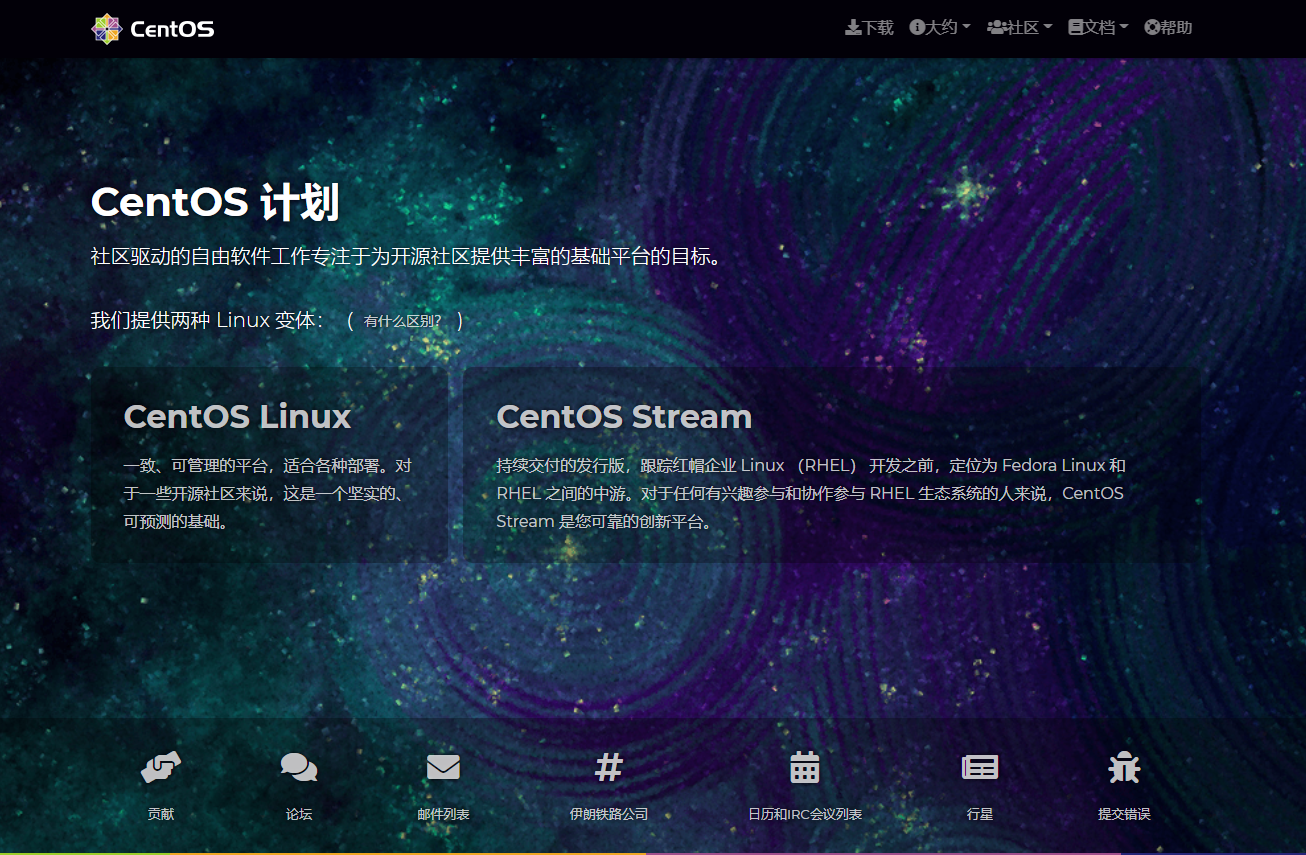The image size is (1306, 855).
Task: Click the info circle icon beside 大约
Action: [x=916, y=28]
